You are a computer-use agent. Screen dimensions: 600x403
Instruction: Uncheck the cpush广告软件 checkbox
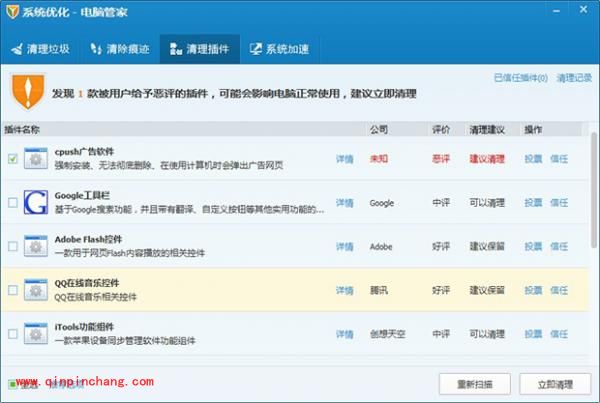[12, 158]
